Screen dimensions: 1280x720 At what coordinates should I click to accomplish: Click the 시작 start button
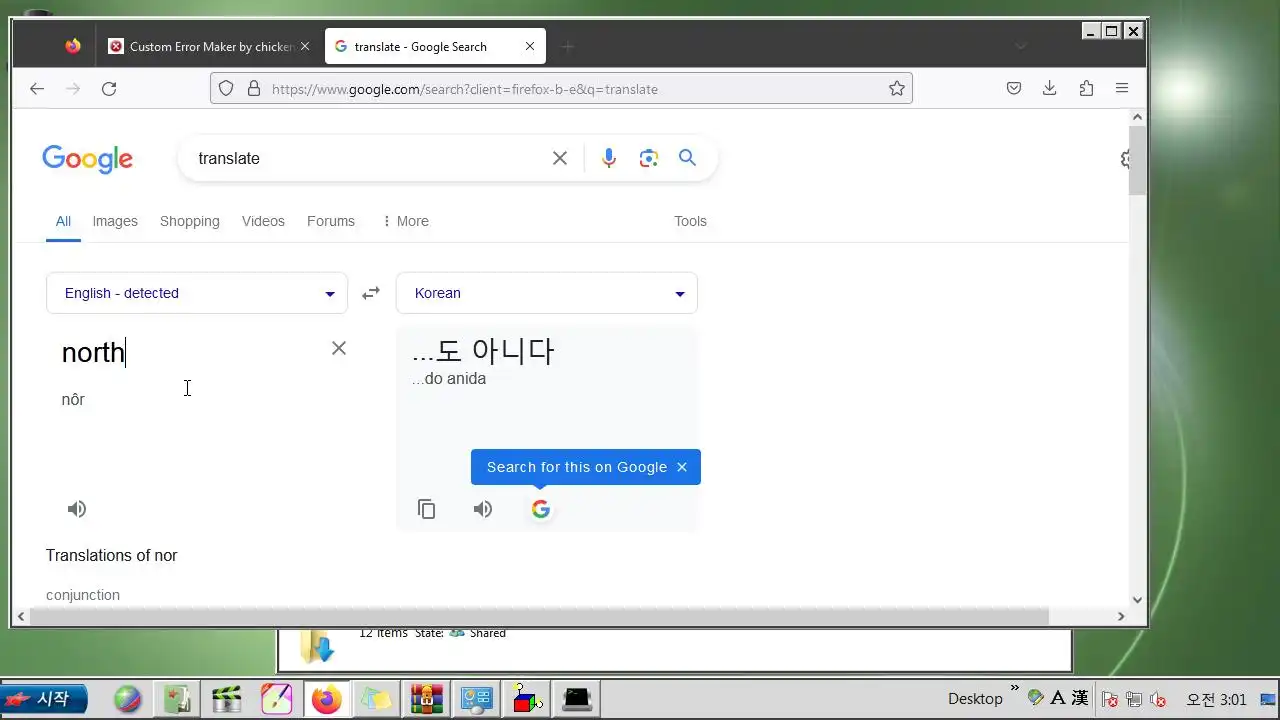44,699
